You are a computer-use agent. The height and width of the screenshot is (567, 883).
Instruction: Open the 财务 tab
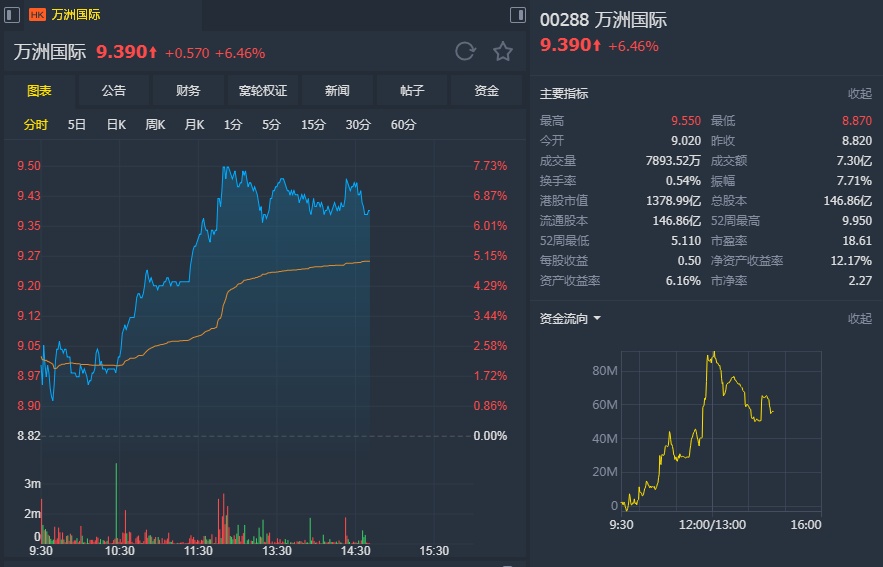188,90
